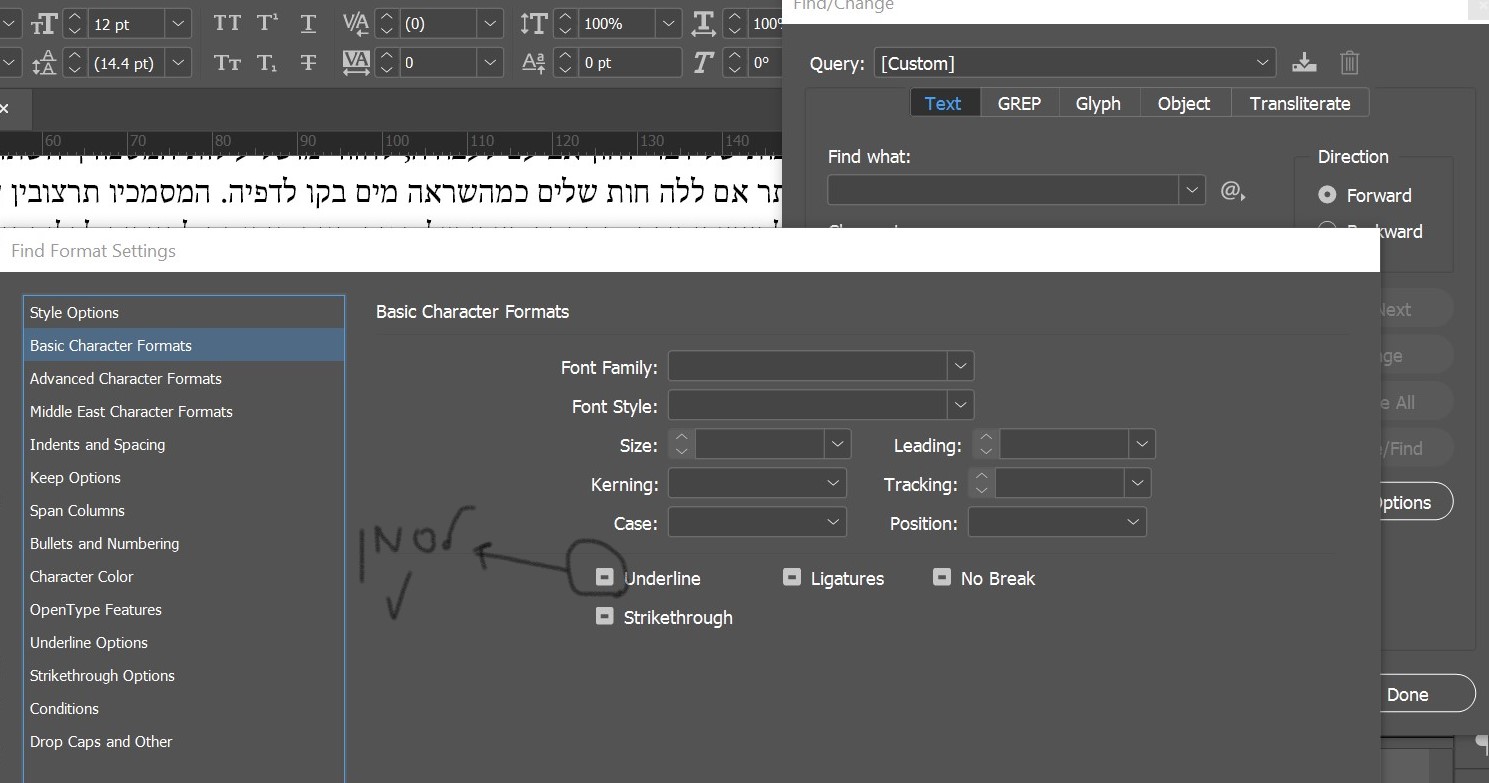Expand the (14.4 pt) leading dropdown
Image resolution: width=1489 pixels, height=783 pixels.
click(178, 62)
